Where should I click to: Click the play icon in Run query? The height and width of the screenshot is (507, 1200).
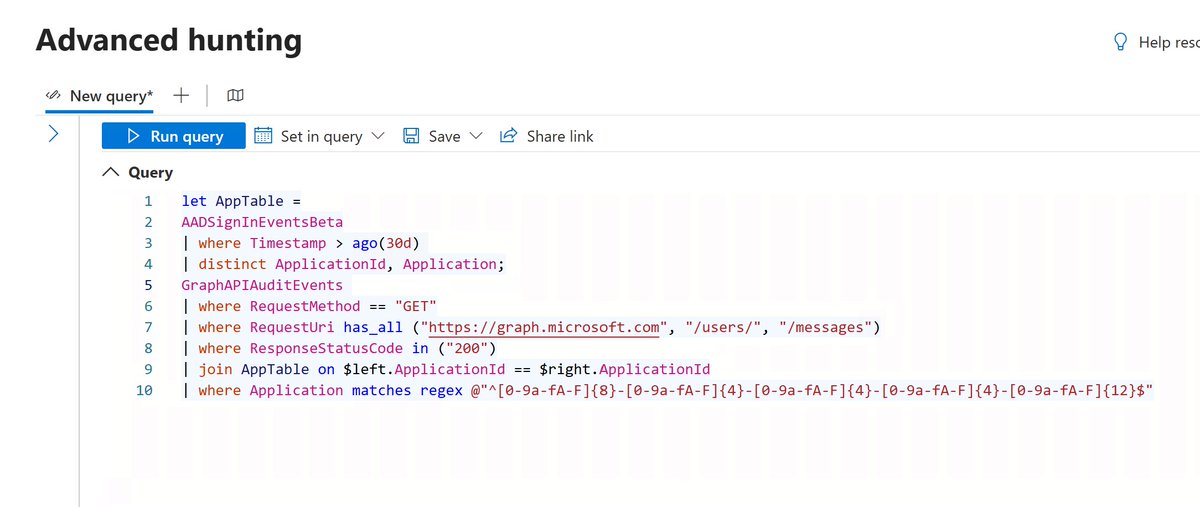[x=132, y=136]
